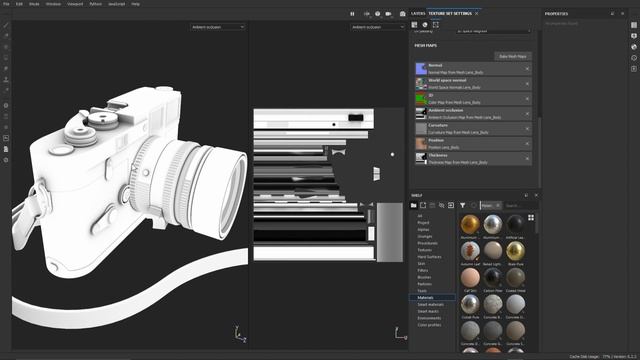Click the Shelf import resources icon
The height and width of the screenshot is (360, 640).
point(451,205)
